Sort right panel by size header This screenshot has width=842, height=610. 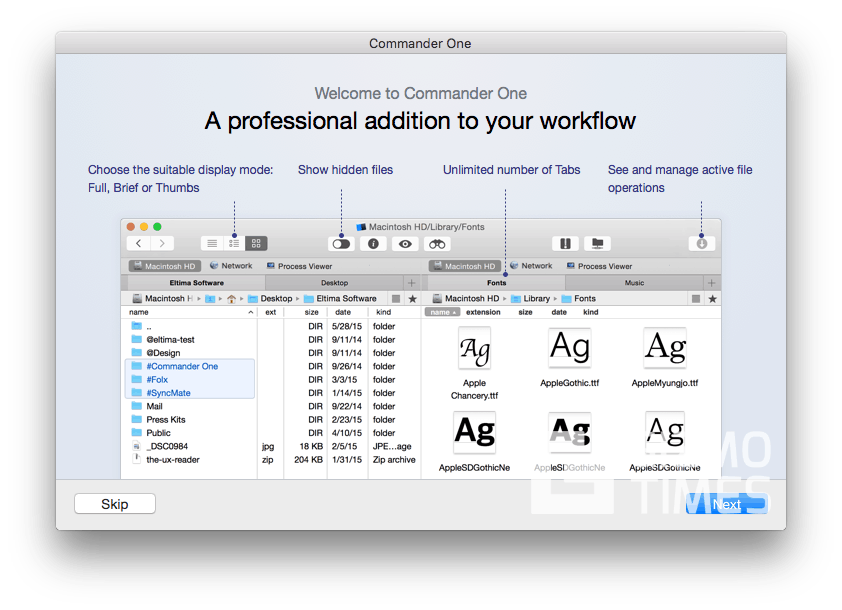[526, 312]
